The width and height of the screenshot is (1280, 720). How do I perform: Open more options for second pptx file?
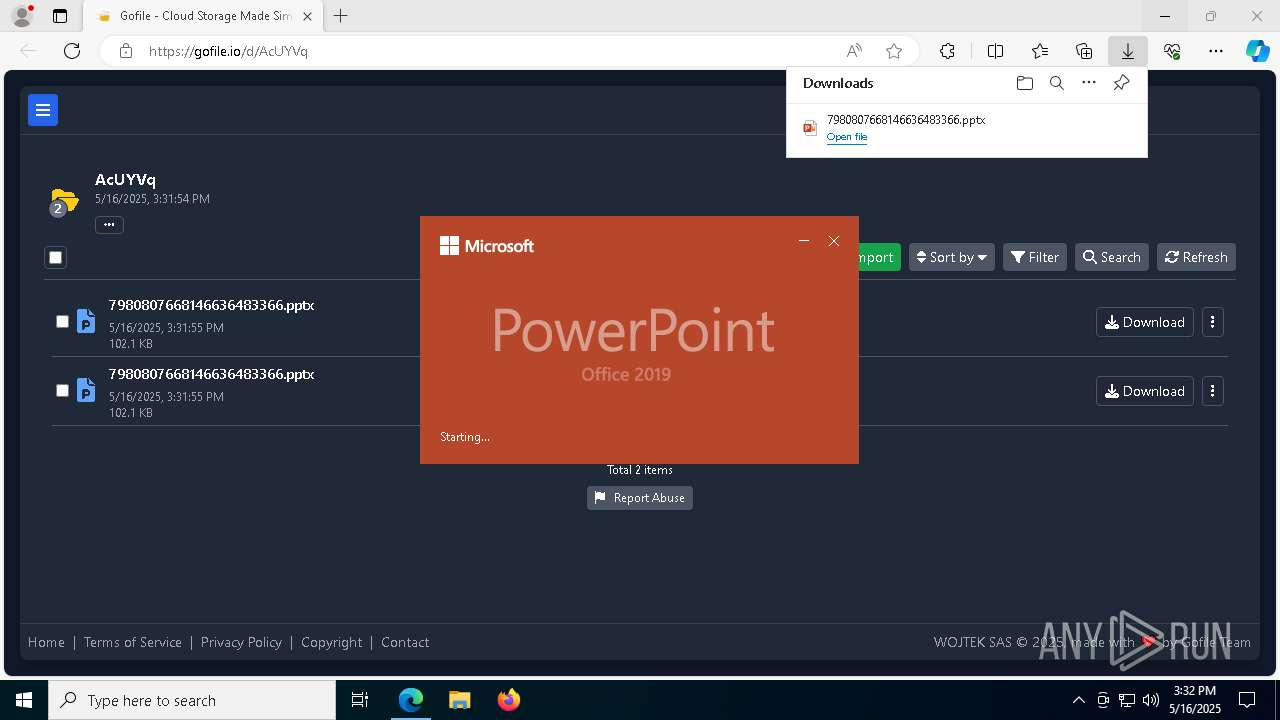coord(1213,391)
